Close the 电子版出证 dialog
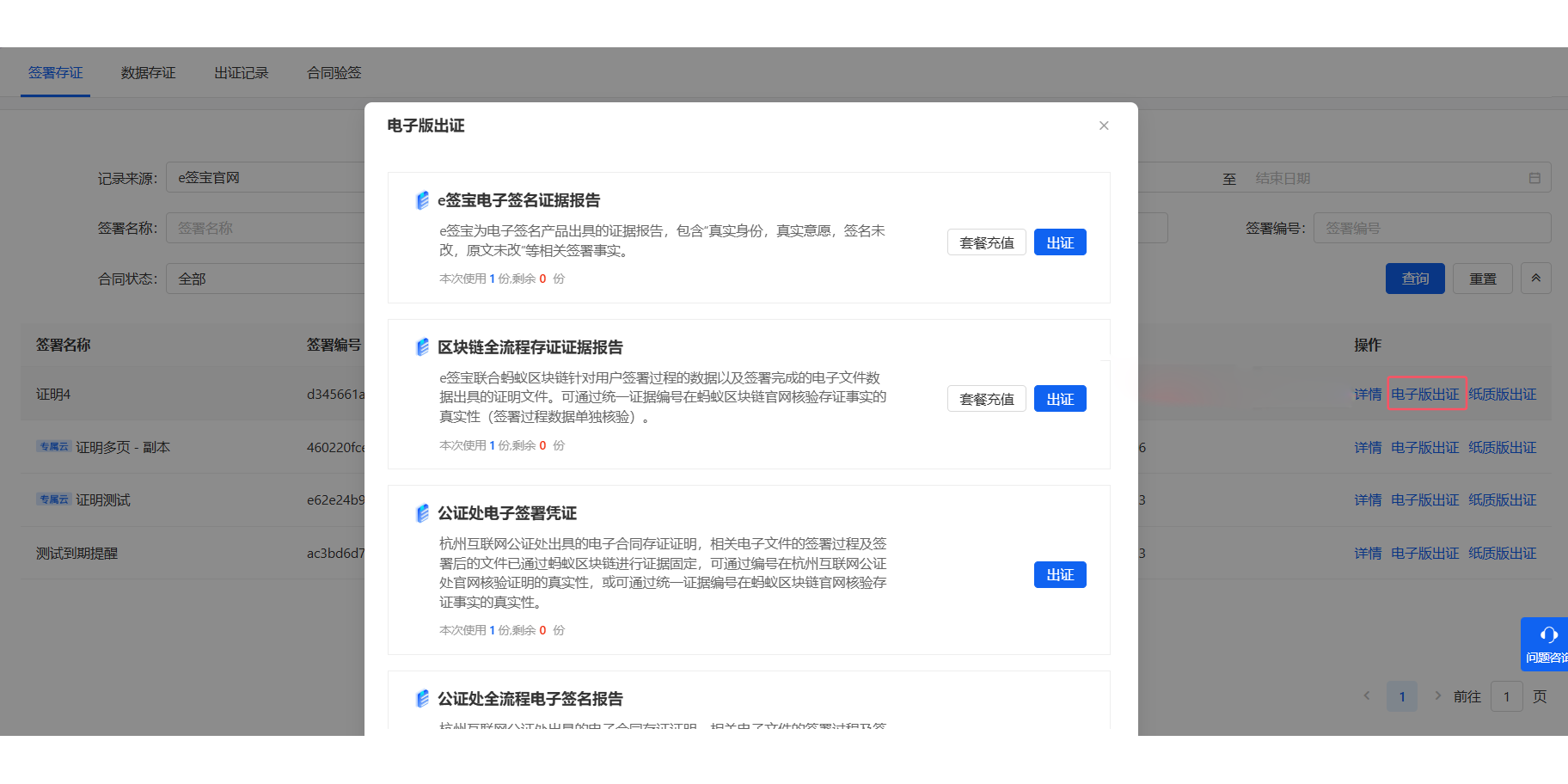Screen dimensions: 1568x784 point(1104,126)
